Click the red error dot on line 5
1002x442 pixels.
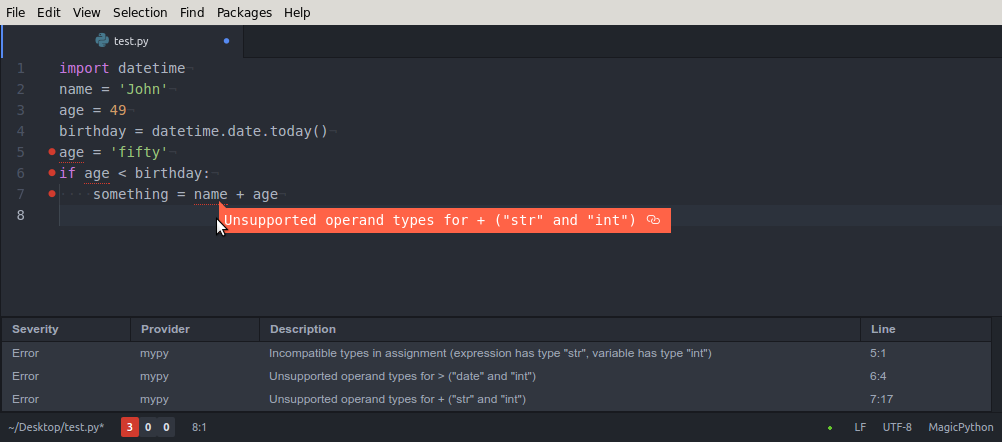tap(52, 152)
